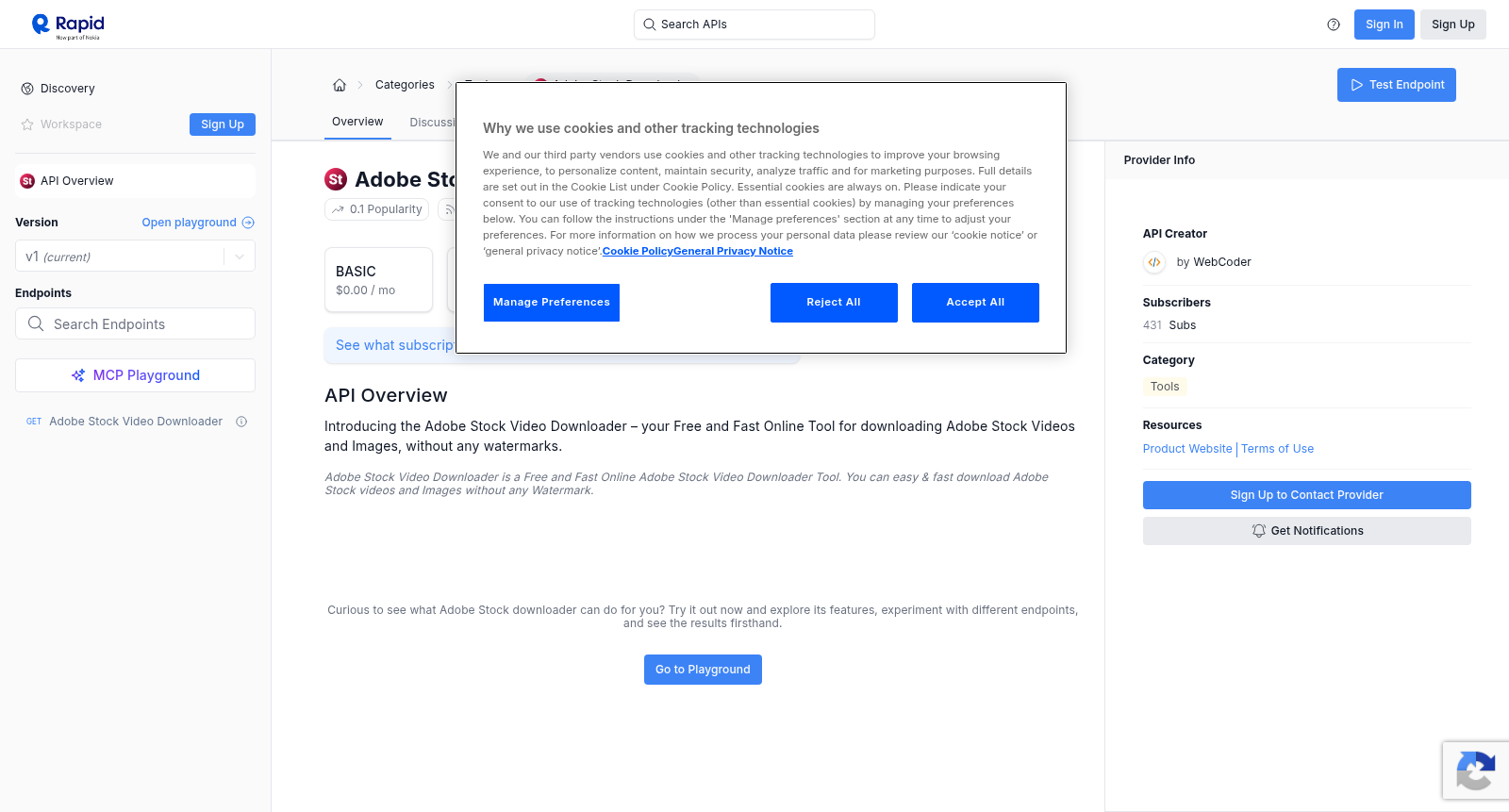Open the Product Website link
Image resolution: width=1509 pixels, height=812 pixels.
pos(1187,449)
